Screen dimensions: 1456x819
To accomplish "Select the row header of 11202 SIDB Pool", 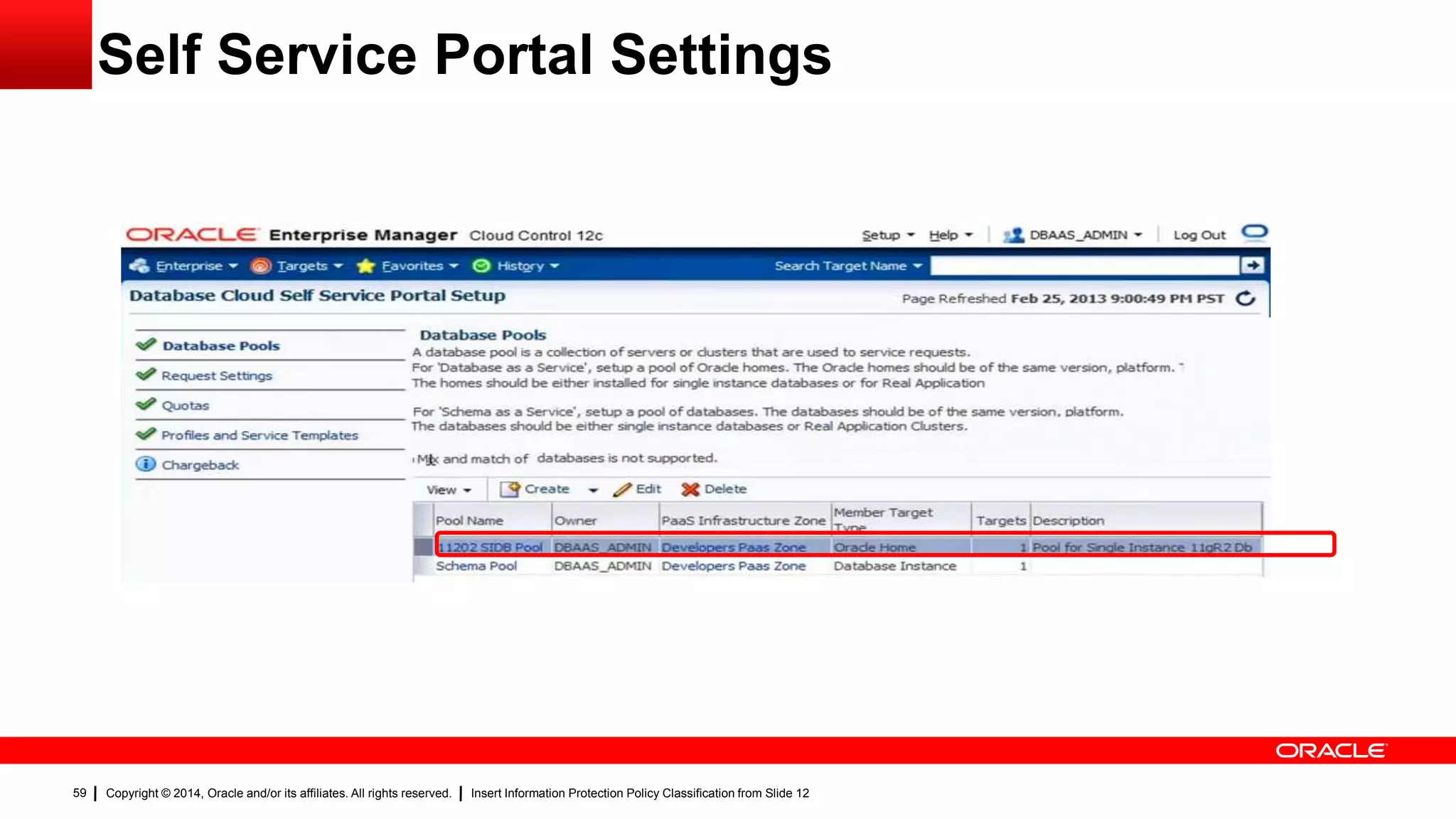I will point(424,547).
